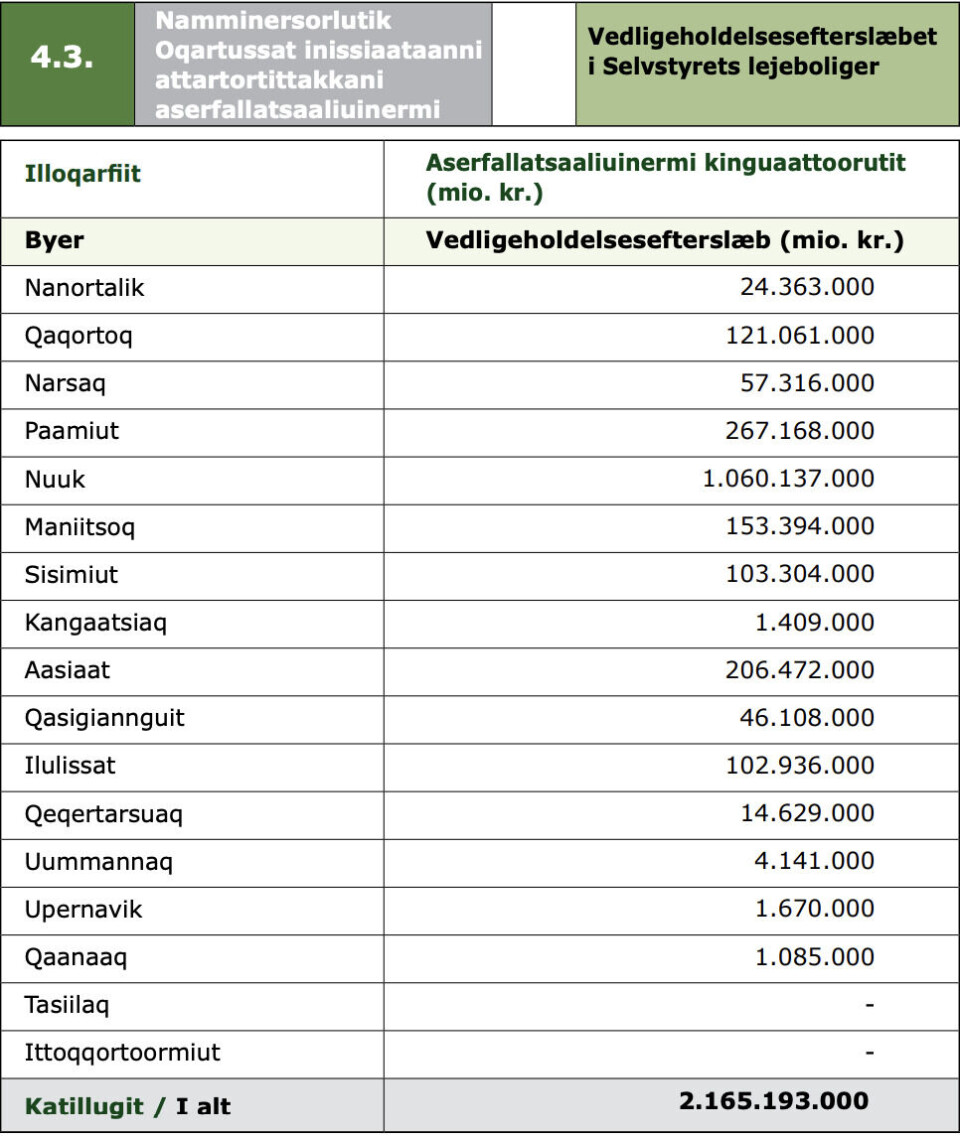Select the Upernavik amount 1.670.000
Screen dimensions: 960x1138
tap(814, 909)
